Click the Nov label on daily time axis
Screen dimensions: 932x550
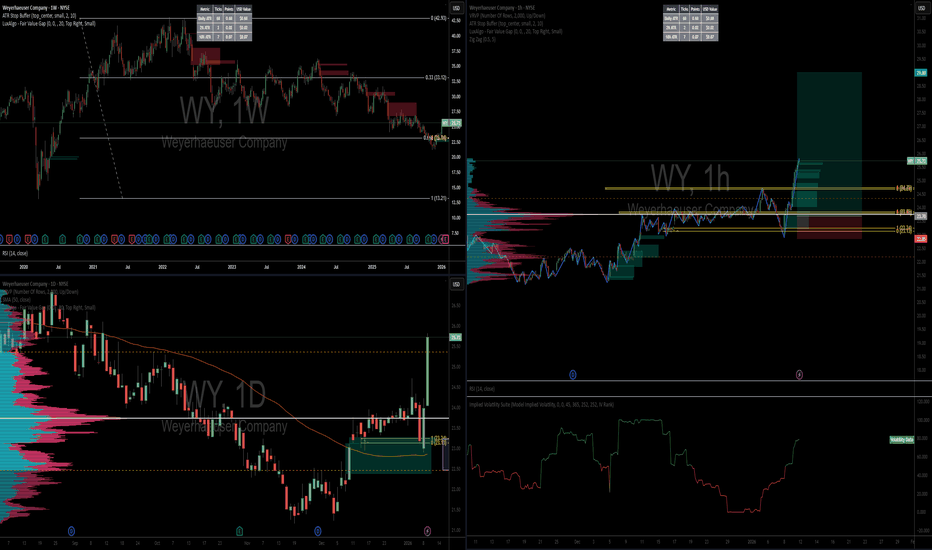point(247,543)
